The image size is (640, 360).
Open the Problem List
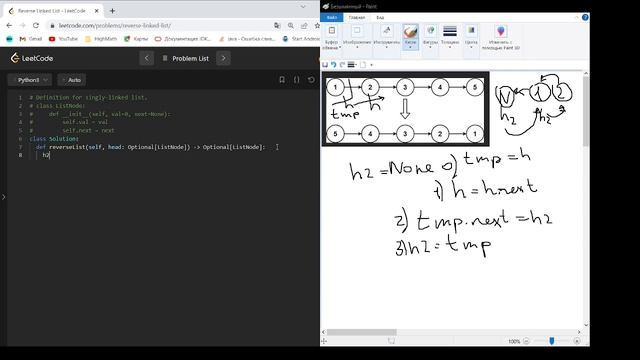[x=186, y=58]
